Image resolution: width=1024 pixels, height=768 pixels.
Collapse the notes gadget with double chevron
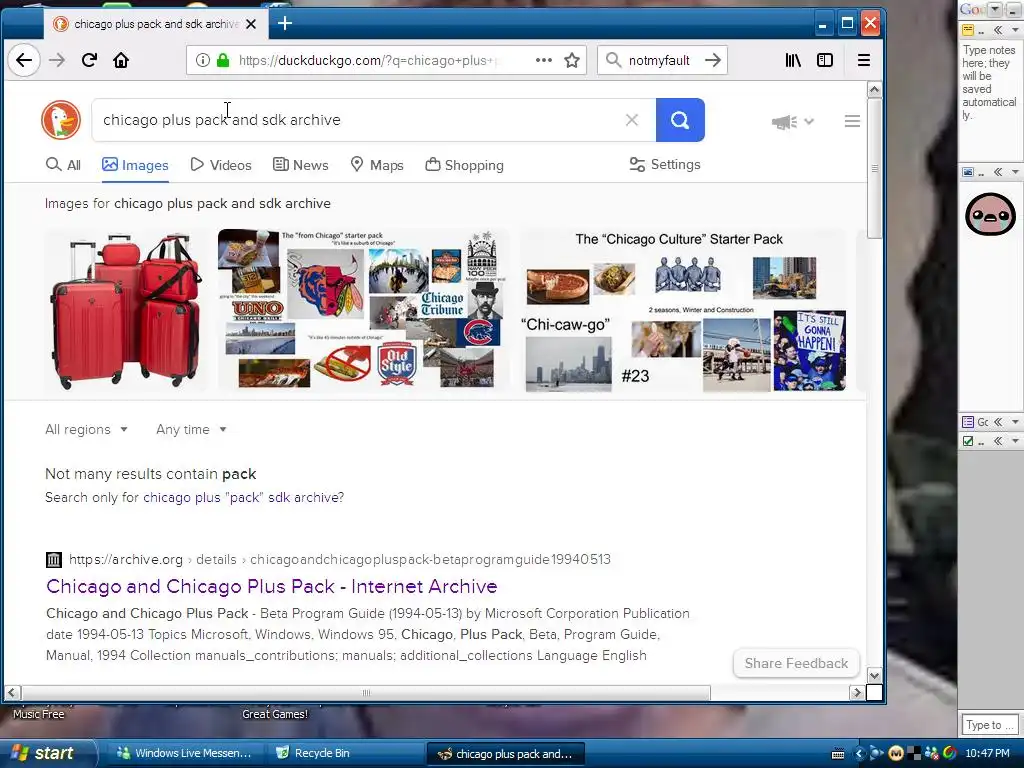coord(998,30)
